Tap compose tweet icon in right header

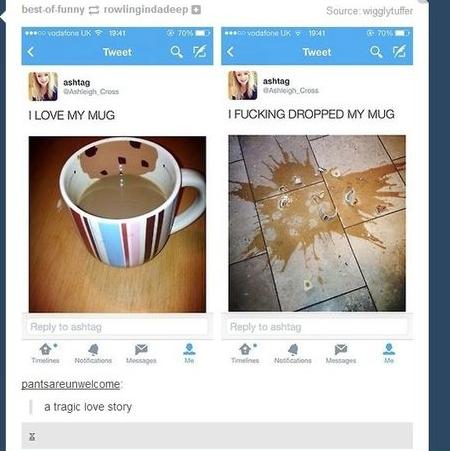[399, 51]
